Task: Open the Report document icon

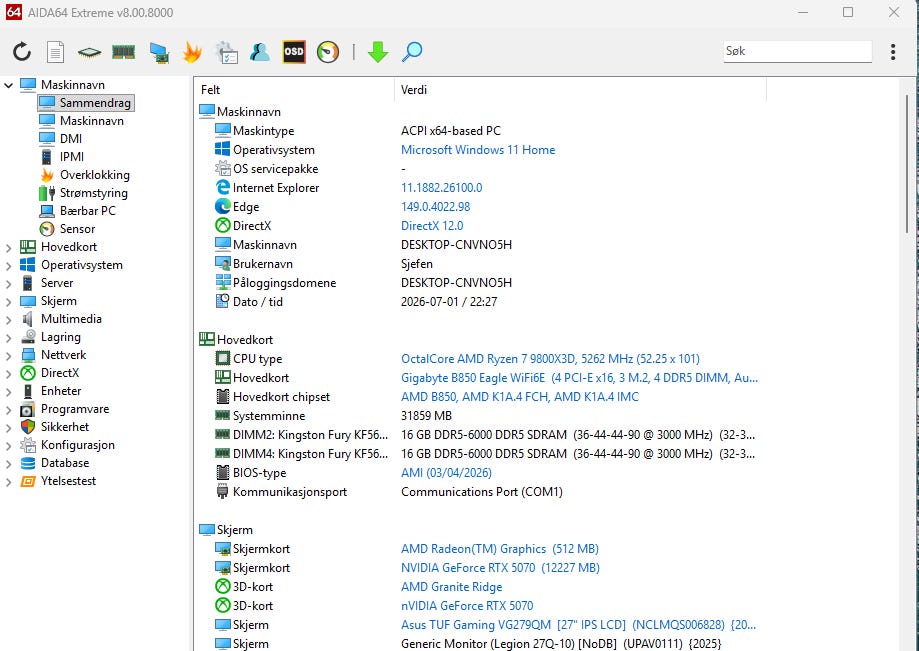Action: (x=55, y=52)
